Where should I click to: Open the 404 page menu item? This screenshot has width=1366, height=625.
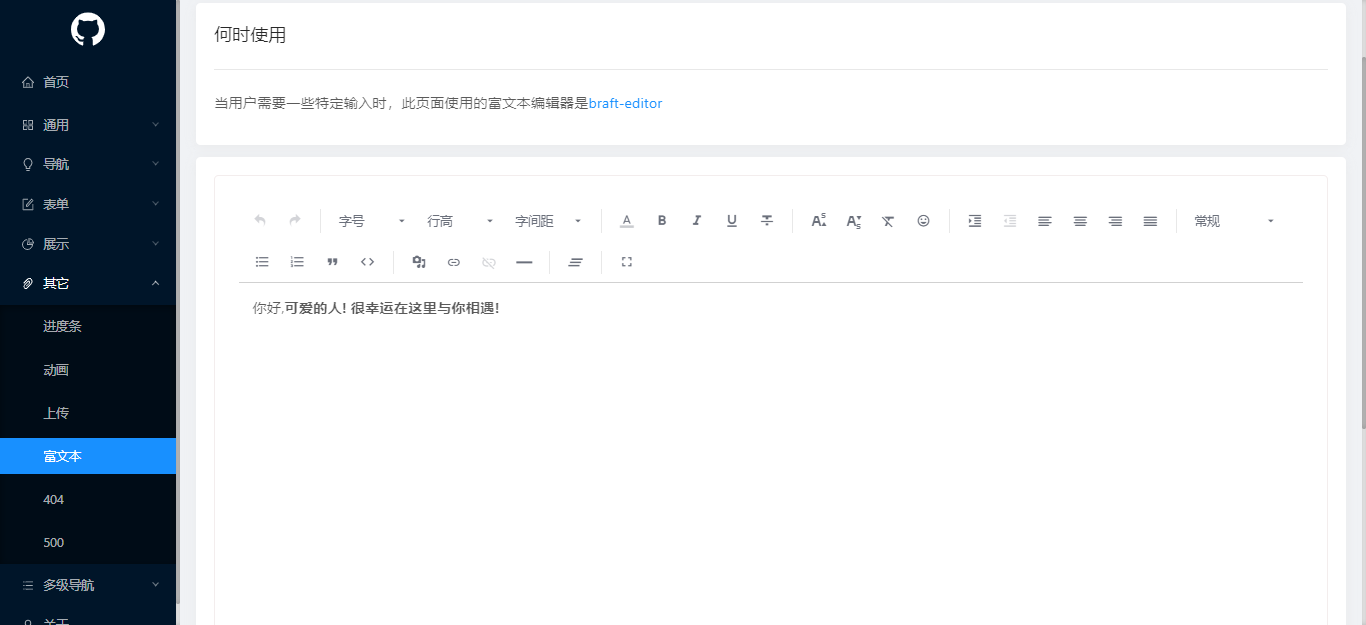[88, 499]
